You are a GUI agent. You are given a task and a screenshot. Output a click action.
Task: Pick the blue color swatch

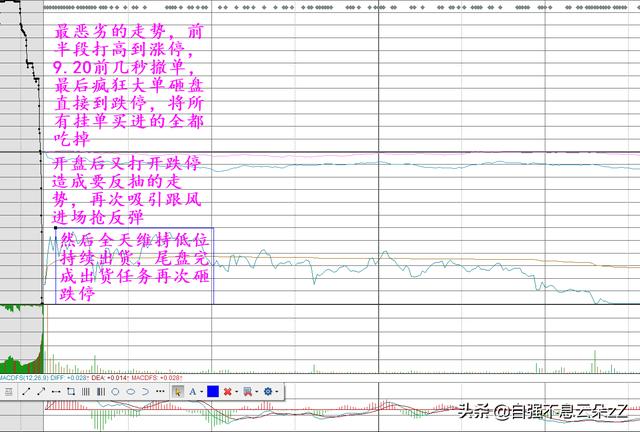tap(213, 391)
